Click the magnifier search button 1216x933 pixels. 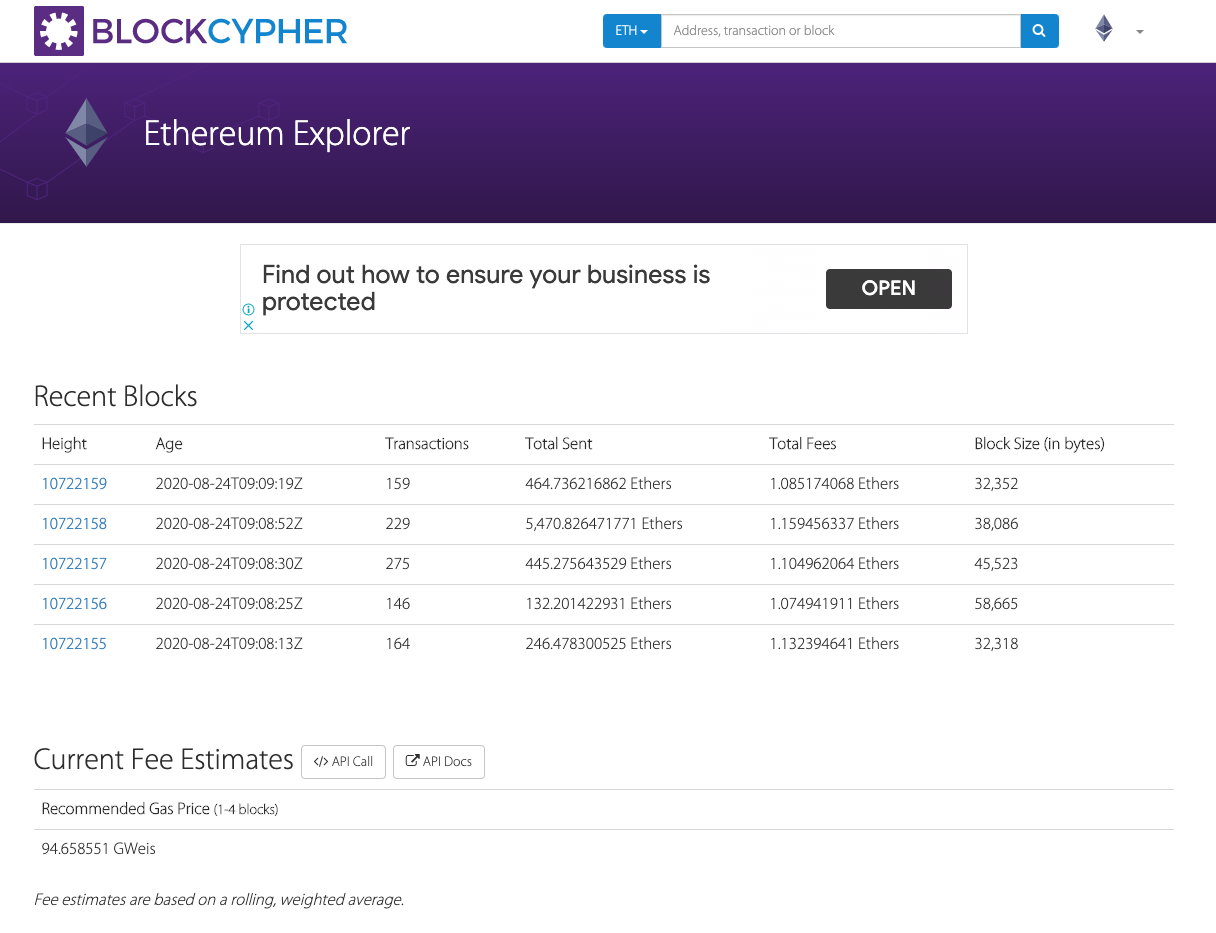pyautogui.click(x=1039, y=31)
